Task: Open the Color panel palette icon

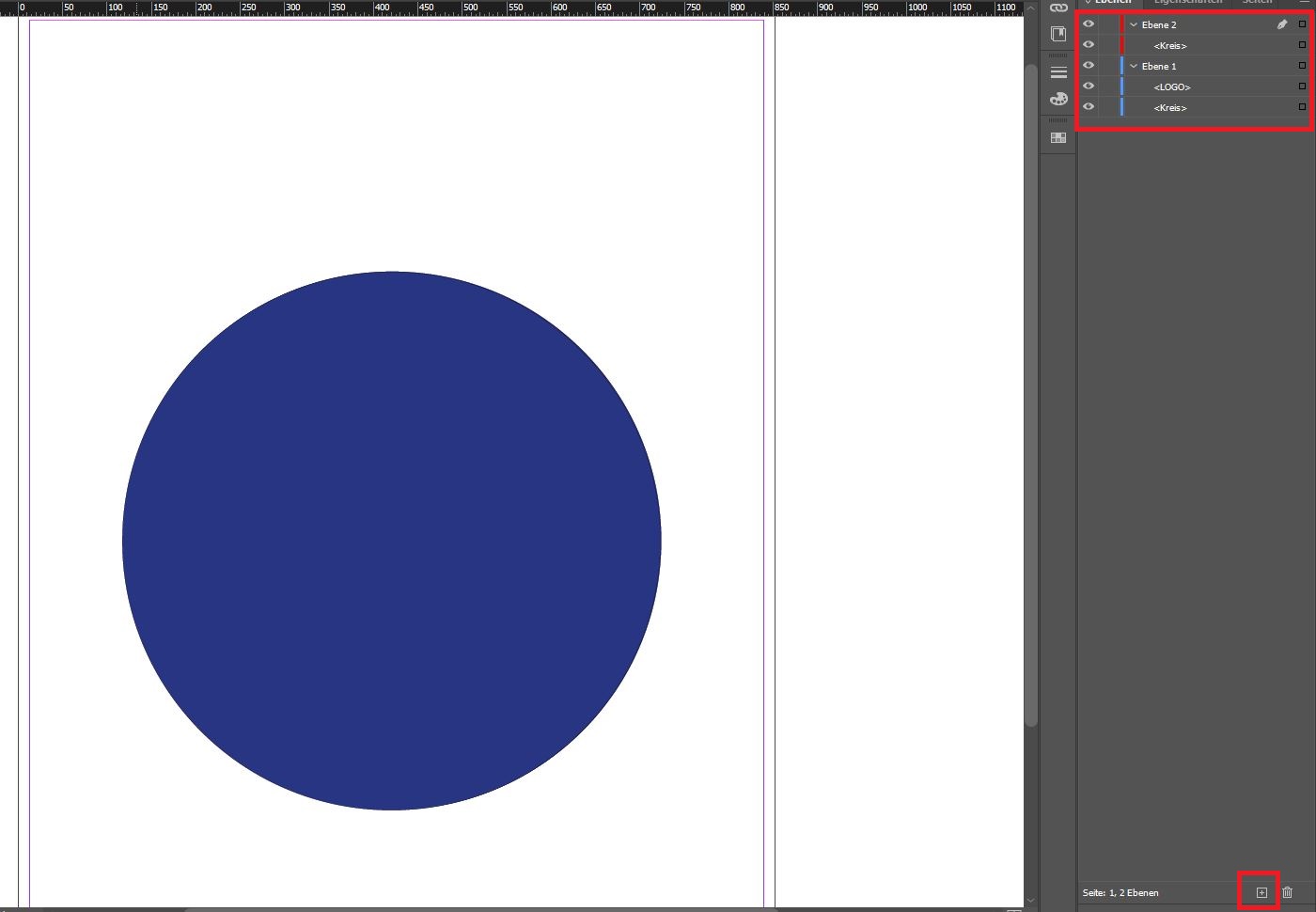Action: pos(1058,99)
